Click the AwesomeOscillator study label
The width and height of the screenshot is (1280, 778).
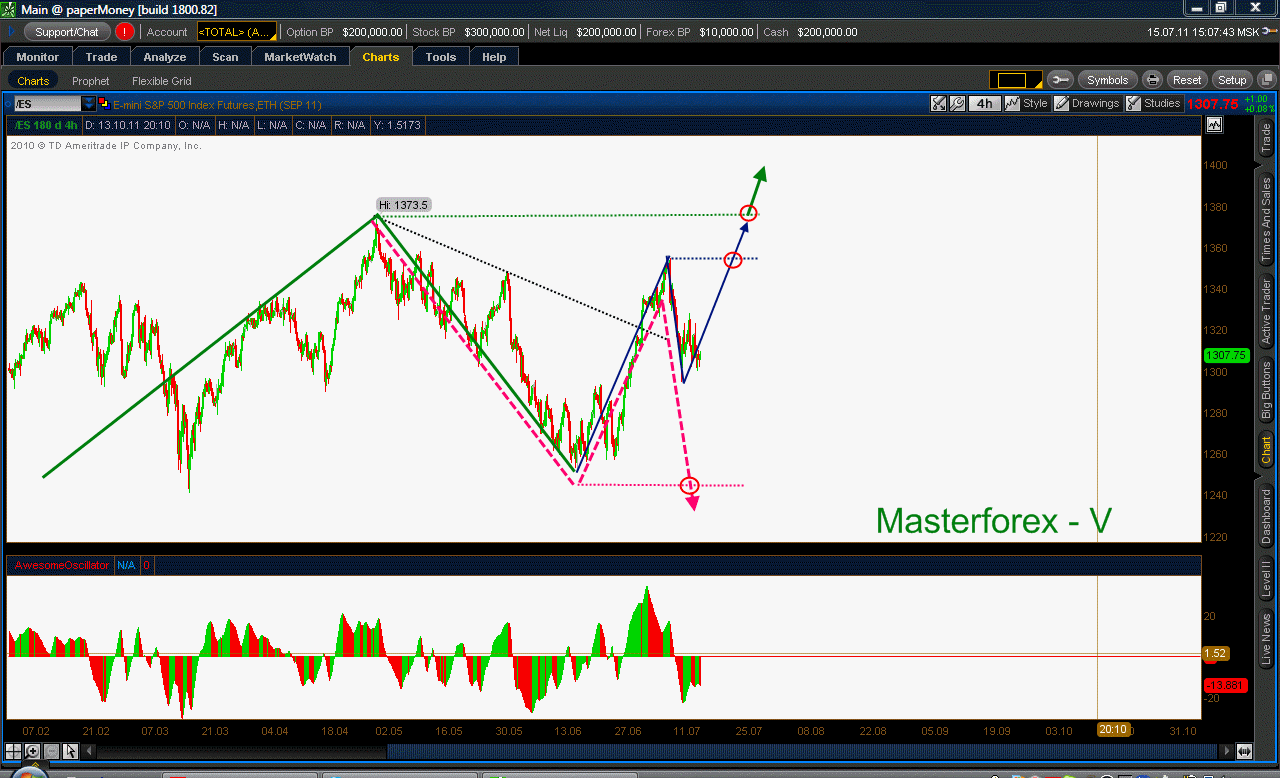(62, 565)
